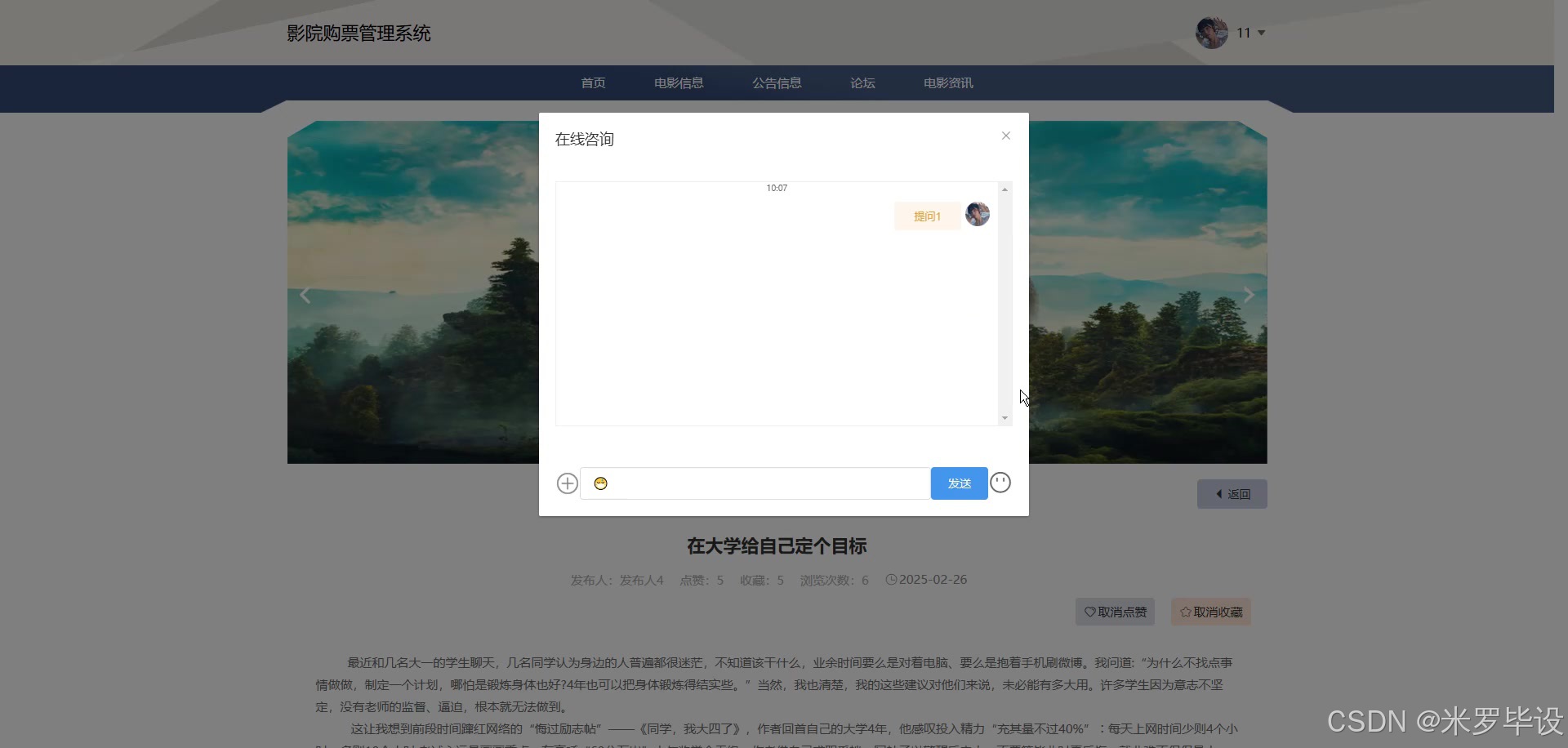Screen dimensions: 1568x748
Task: Open the 电影资讯 navigation tab
Action: pyautogui.click(x=948, y=82)
